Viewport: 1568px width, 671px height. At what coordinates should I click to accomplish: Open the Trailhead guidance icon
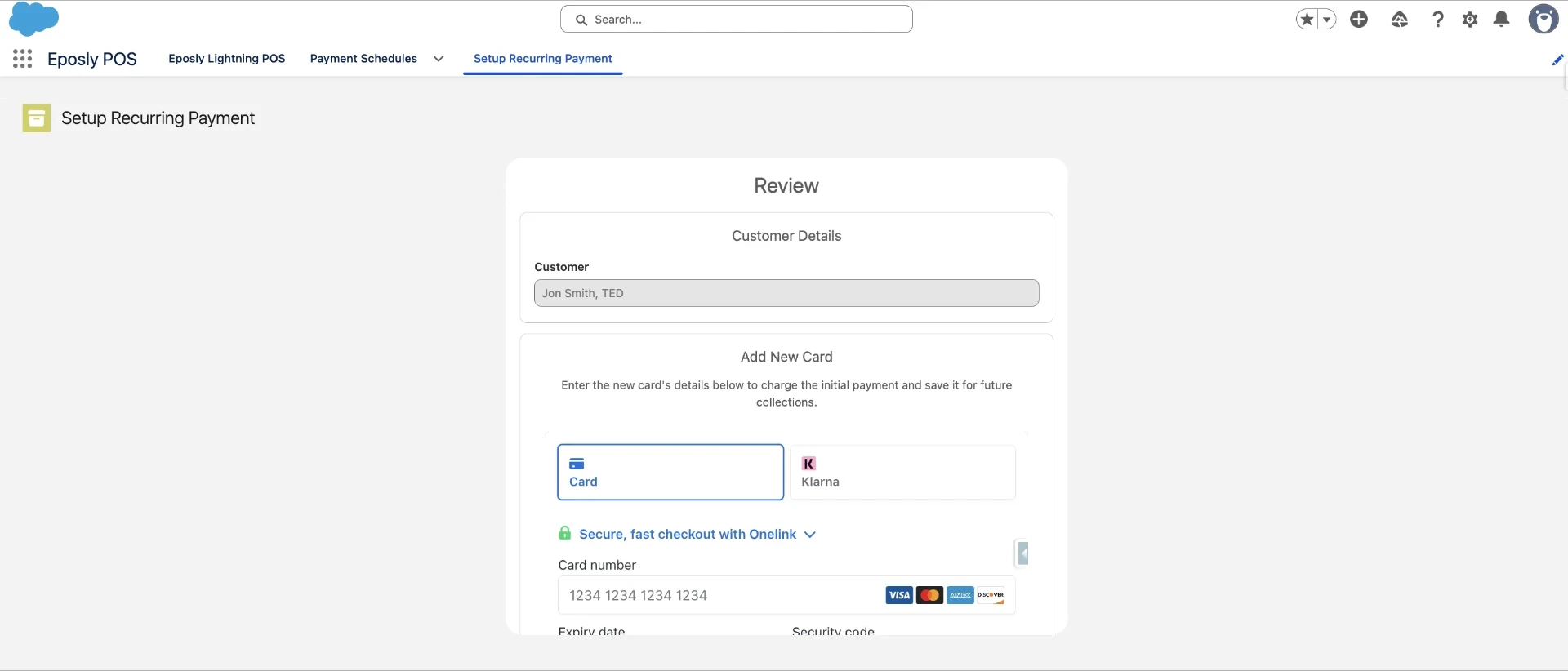point(1400,19)
